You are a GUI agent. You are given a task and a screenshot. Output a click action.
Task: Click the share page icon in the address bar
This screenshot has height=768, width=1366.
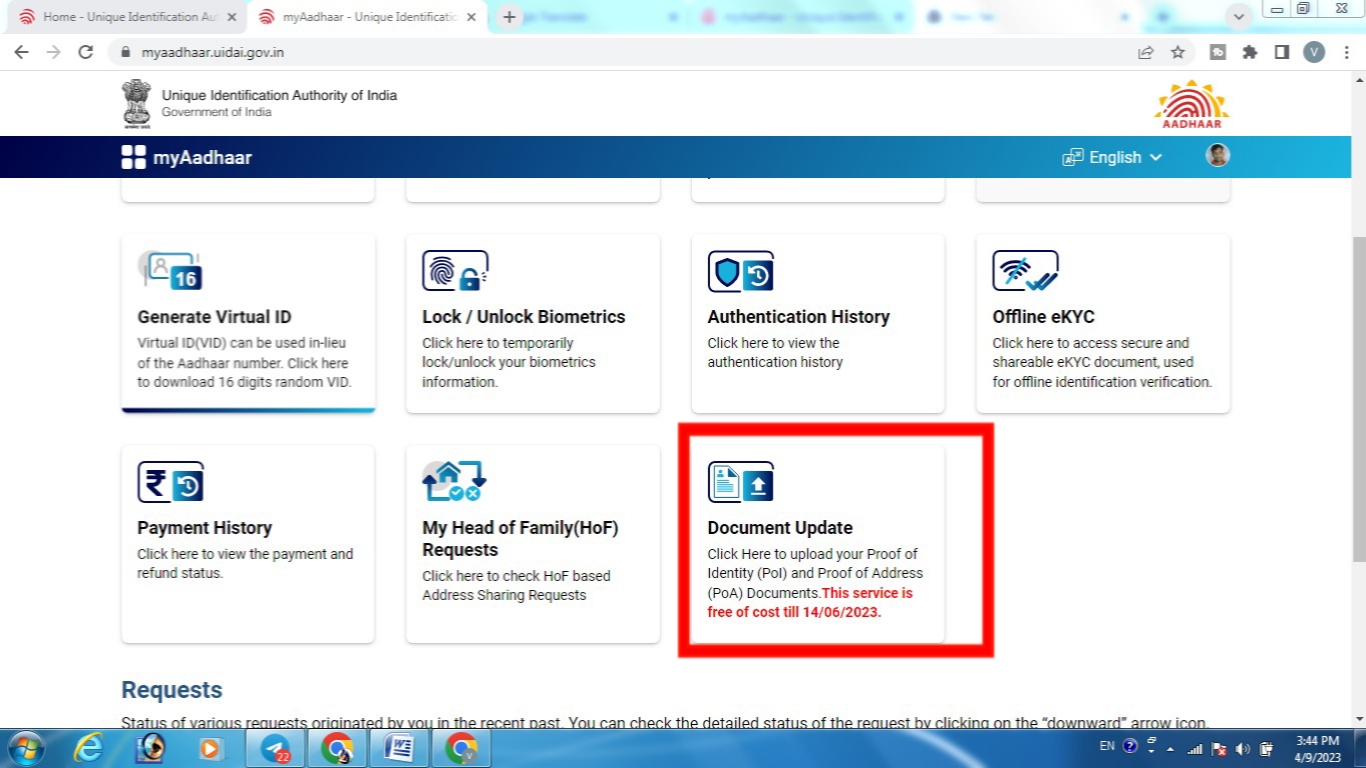pos(1146,52)
